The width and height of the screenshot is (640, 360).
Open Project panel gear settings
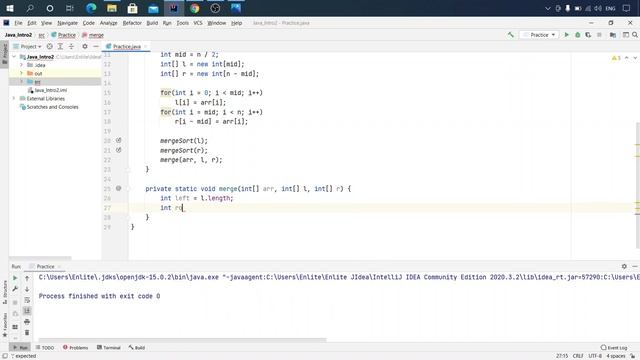tap(85, 47)
